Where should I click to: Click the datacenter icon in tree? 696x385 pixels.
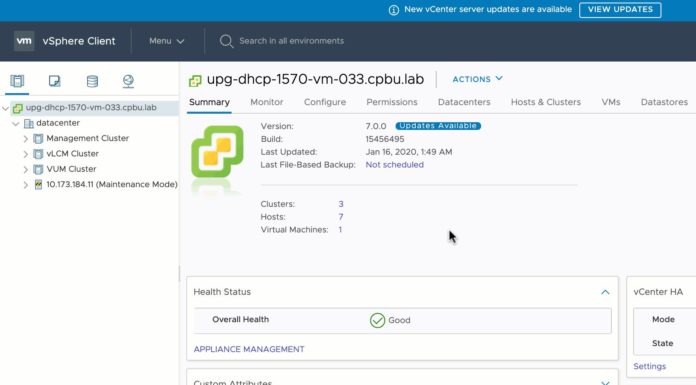(x=29, y=123)
